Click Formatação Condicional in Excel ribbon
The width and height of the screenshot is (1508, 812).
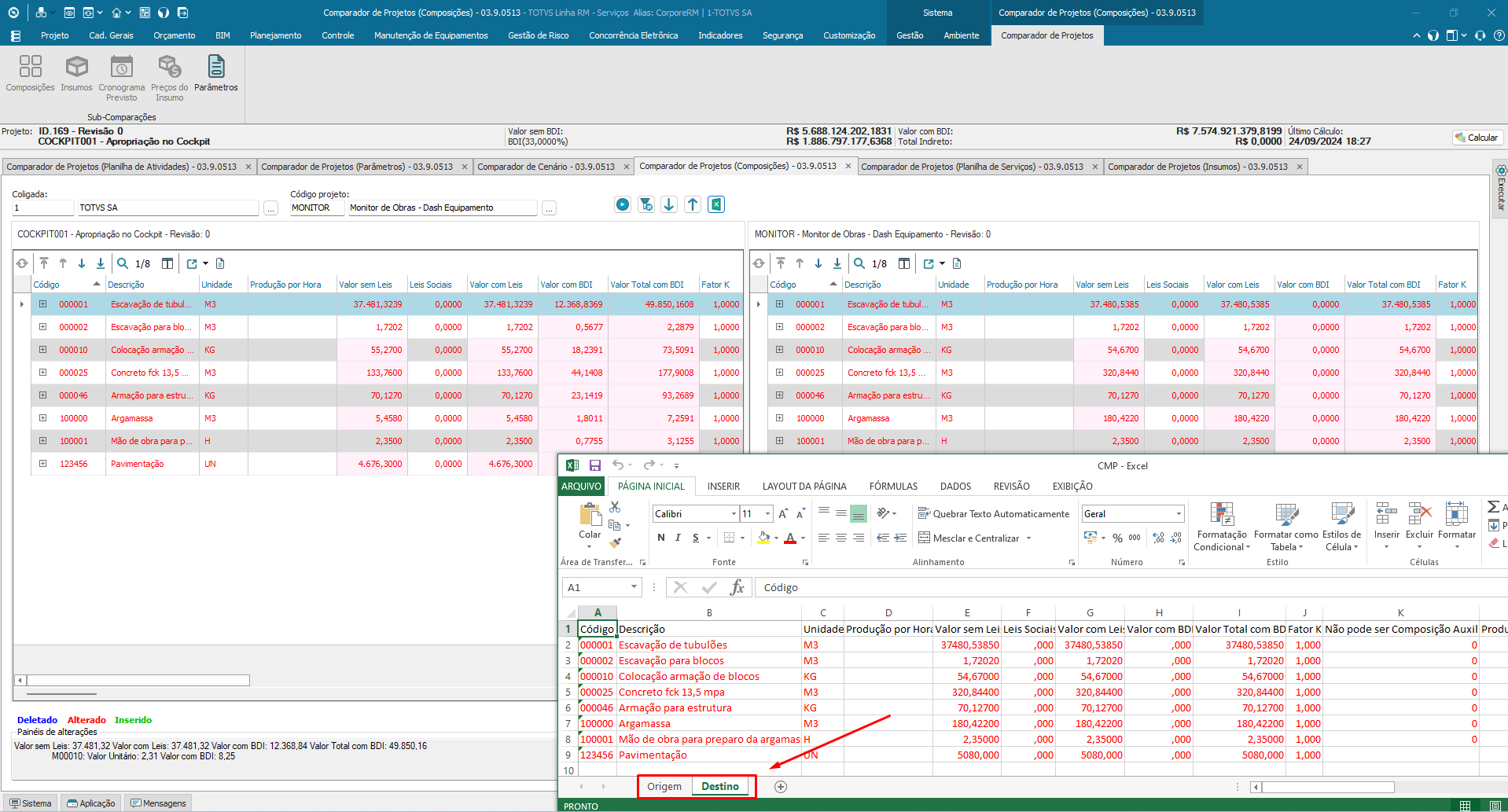click(1221, 527)
